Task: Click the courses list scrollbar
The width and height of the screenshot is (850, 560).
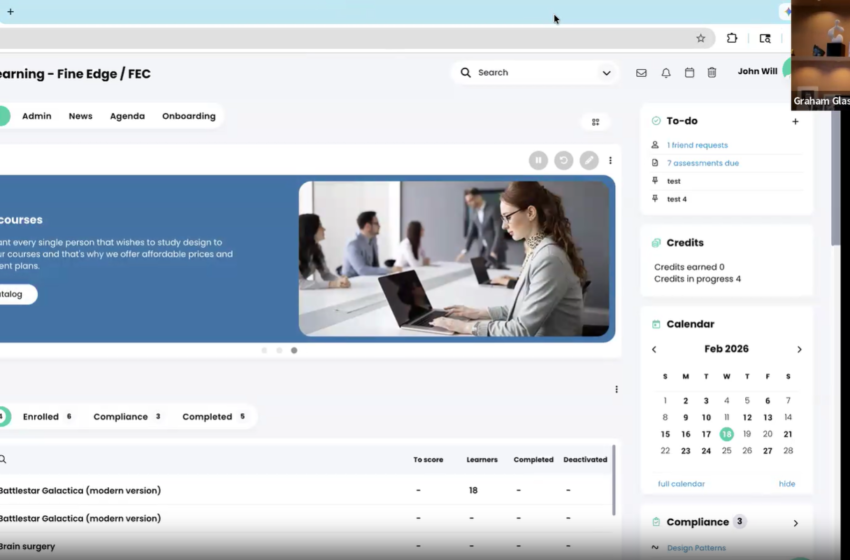Action: [x=614, y=480]
